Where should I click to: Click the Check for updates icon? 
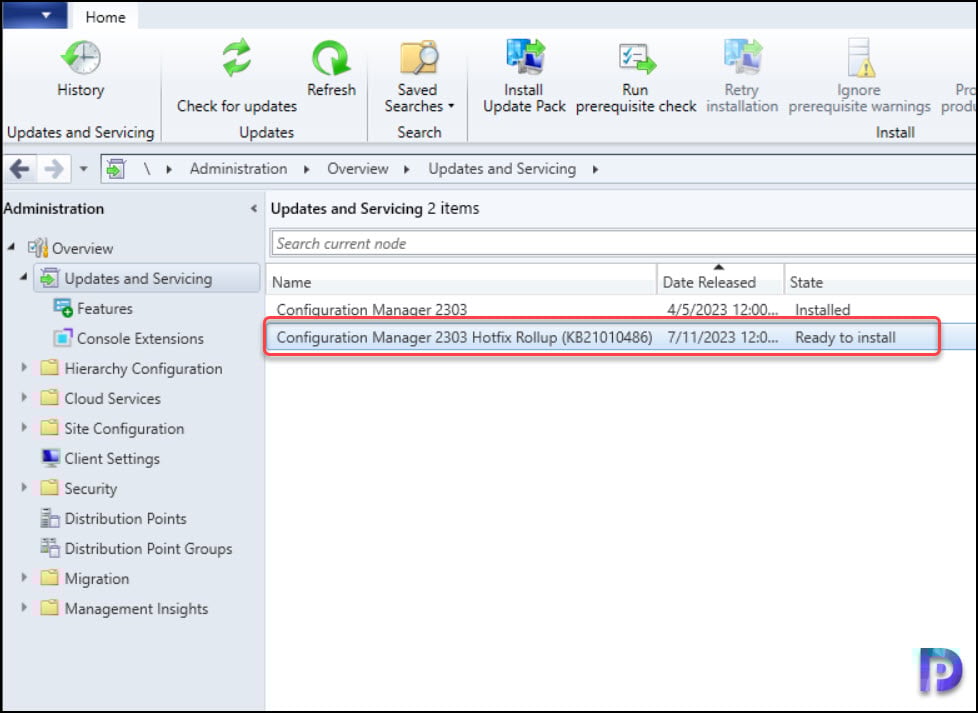[x=237, y=57]
